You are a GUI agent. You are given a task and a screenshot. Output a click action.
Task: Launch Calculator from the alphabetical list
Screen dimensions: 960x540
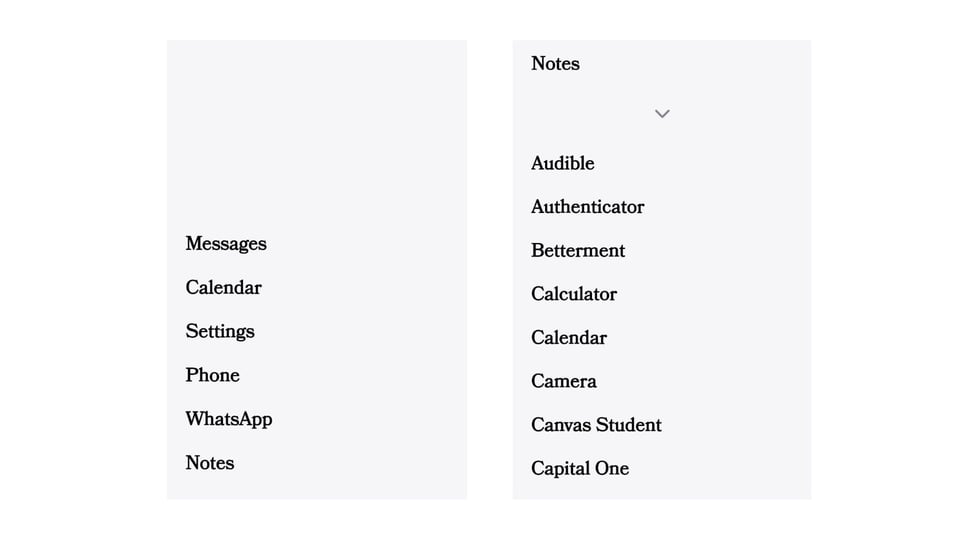point(574,294)
